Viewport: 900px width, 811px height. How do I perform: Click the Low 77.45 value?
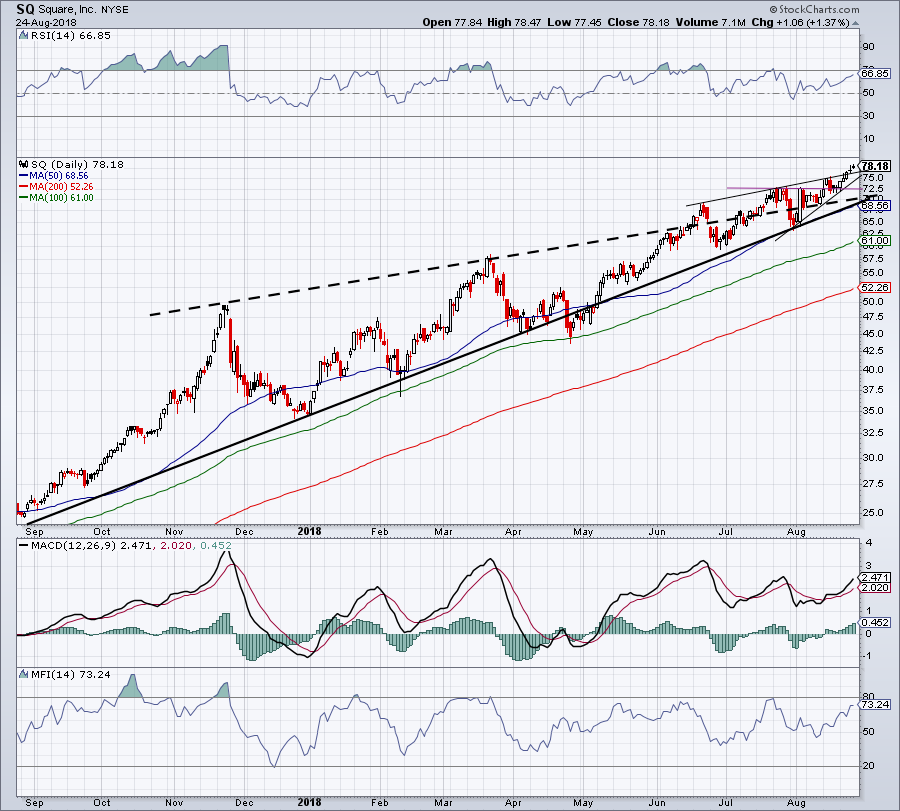point(575,22)
